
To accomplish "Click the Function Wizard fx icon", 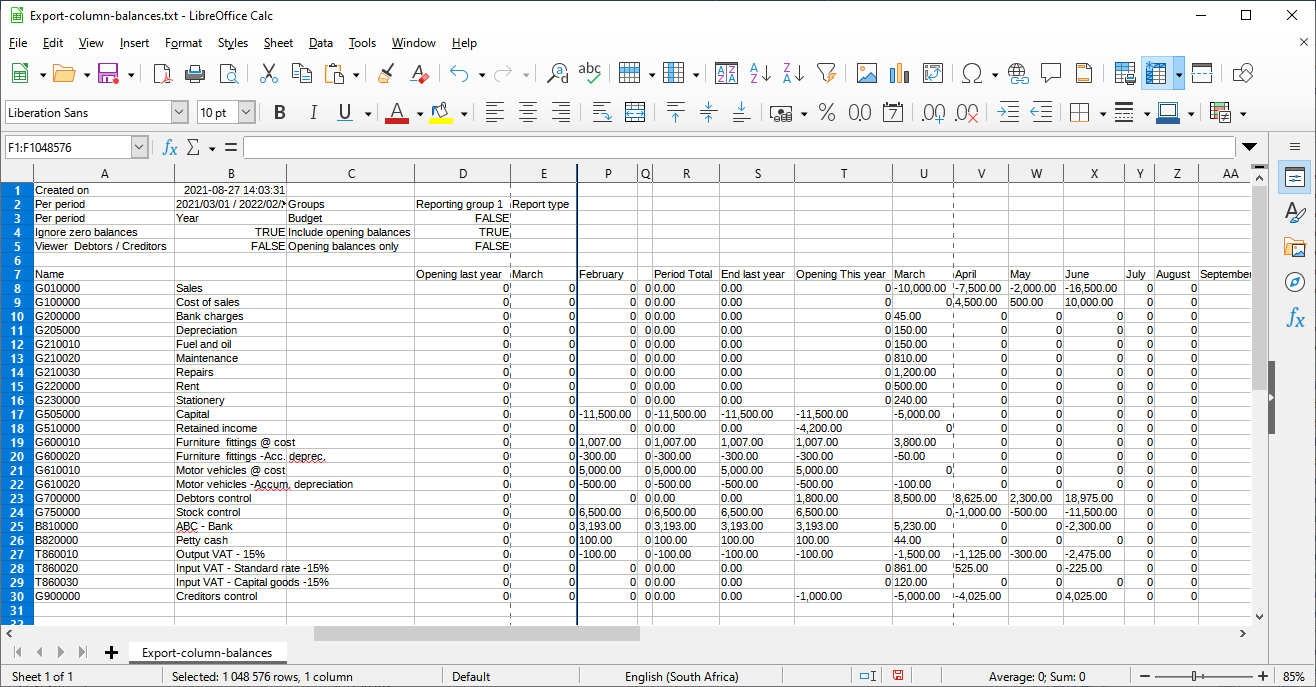I will [x=170, y=148].
